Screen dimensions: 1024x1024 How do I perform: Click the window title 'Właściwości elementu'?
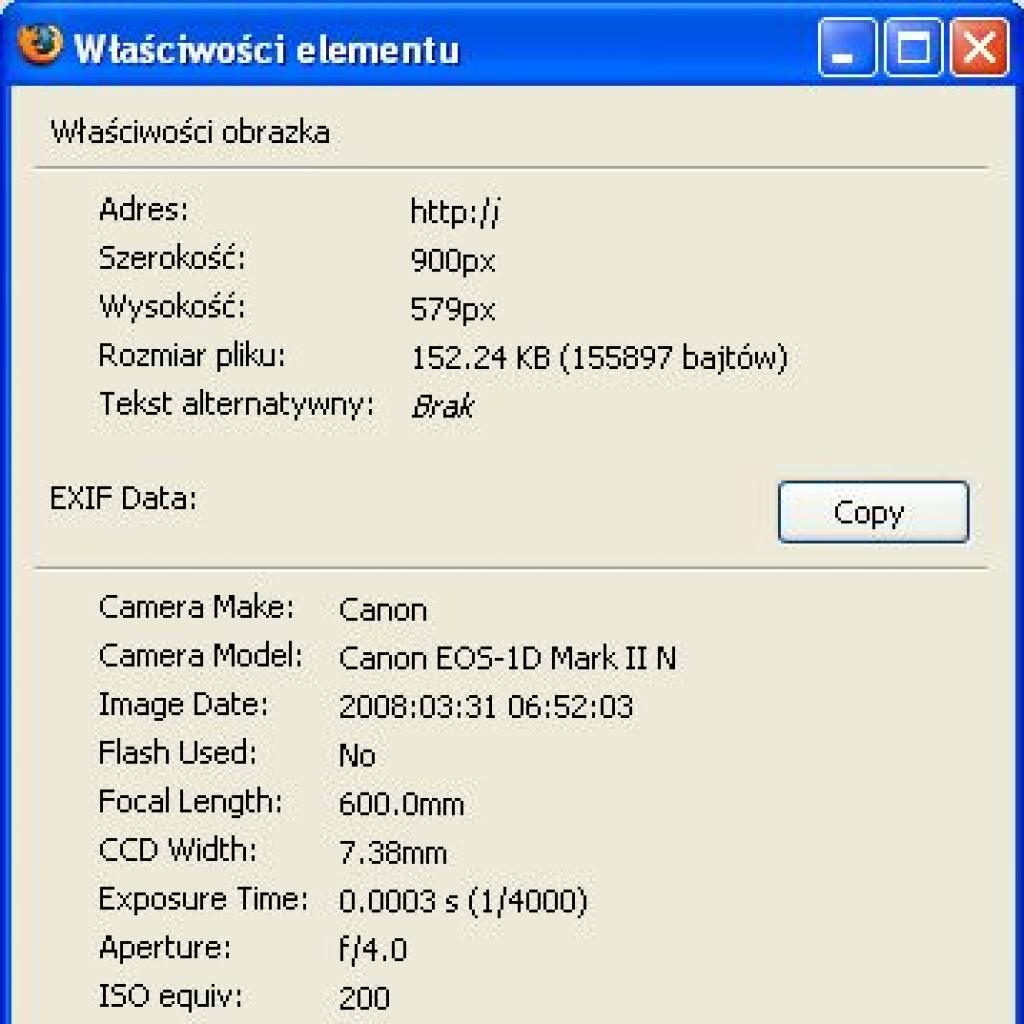(x=267, y=49)
